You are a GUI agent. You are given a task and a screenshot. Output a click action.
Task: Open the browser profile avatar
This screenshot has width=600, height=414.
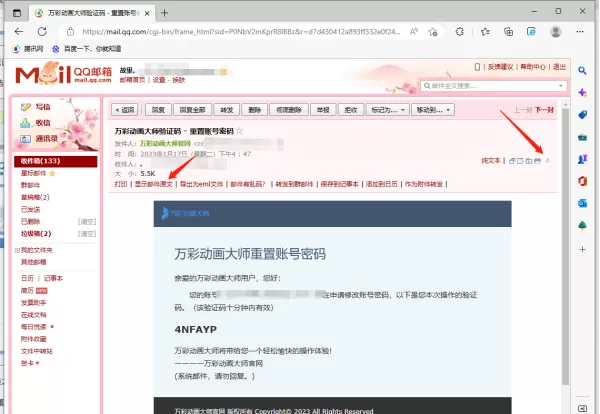(555, 32)
